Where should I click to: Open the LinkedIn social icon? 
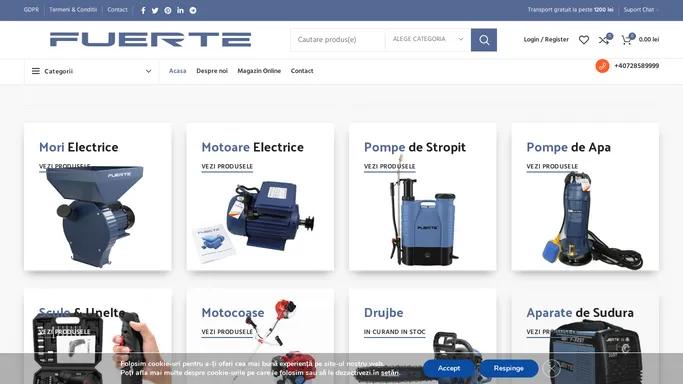[180, 10]
